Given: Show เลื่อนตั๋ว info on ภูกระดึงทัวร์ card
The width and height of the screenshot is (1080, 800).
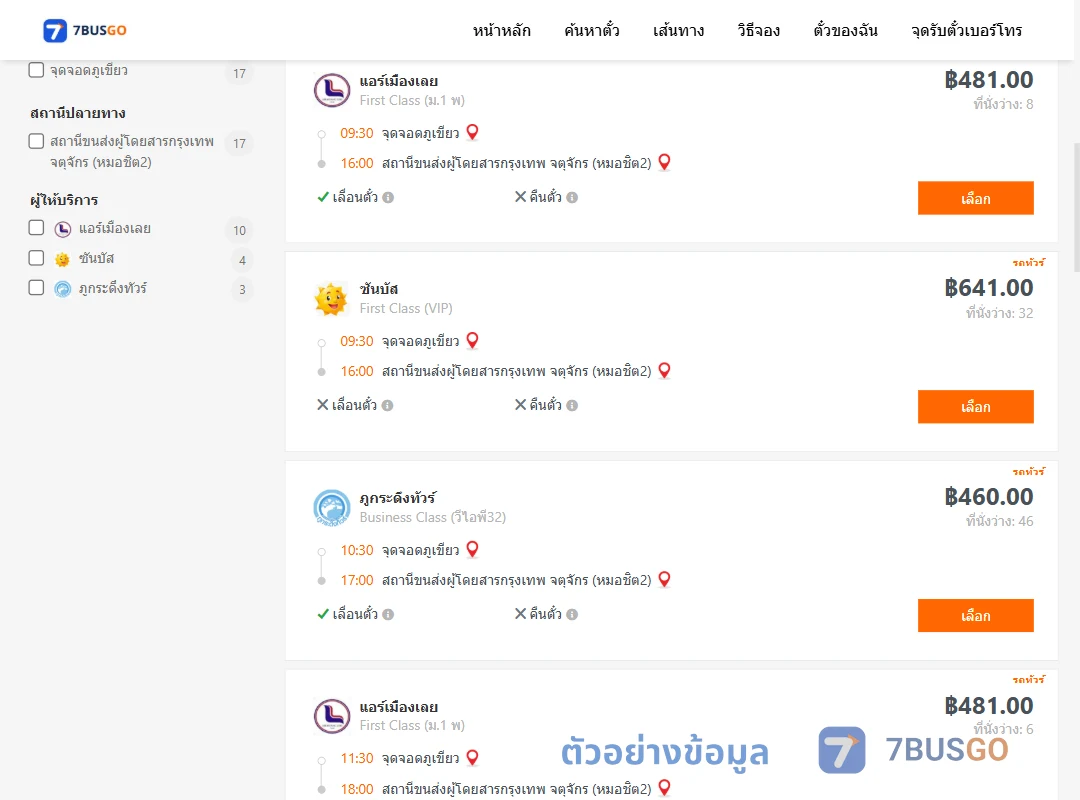Looking at the screenshot, I should pyautogui.click(x=388, y=615).
